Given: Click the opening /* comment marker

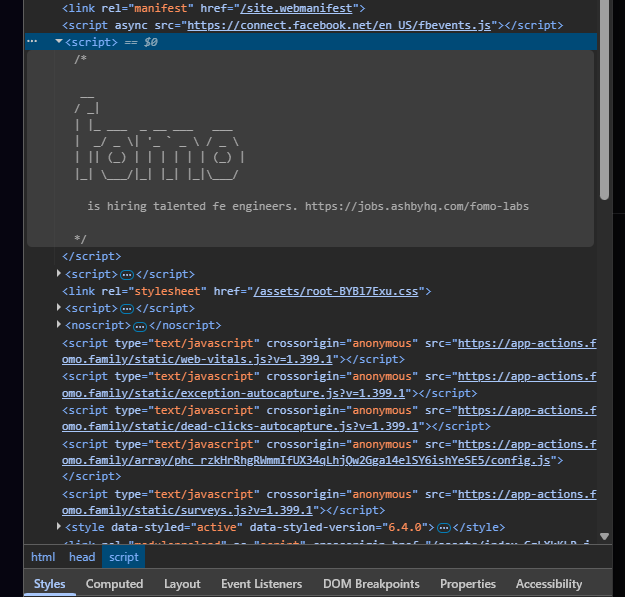Looking at the screenshot, I should click(81, 59).
